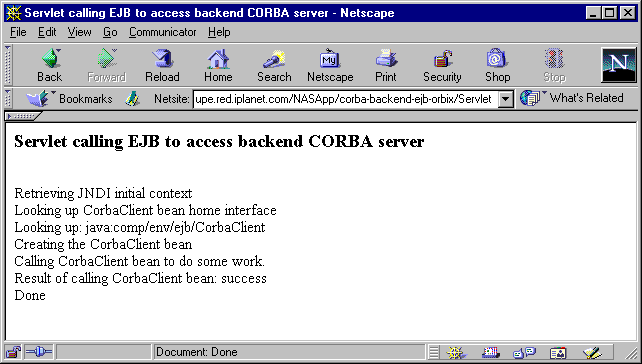Screen dimensions: 642x364
Task: Close the Netscape window
Action: coord(628,13)
